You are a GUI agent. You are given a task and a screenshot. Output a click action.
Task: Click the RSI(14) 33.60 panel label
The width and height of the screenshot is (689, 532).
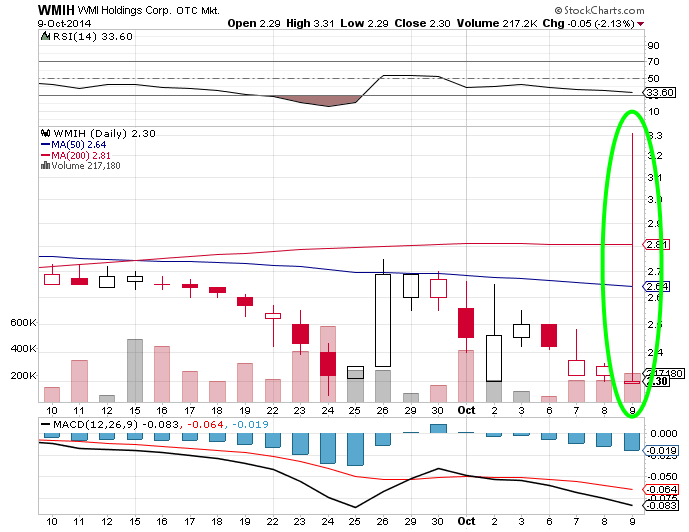[x=93, y=36]
